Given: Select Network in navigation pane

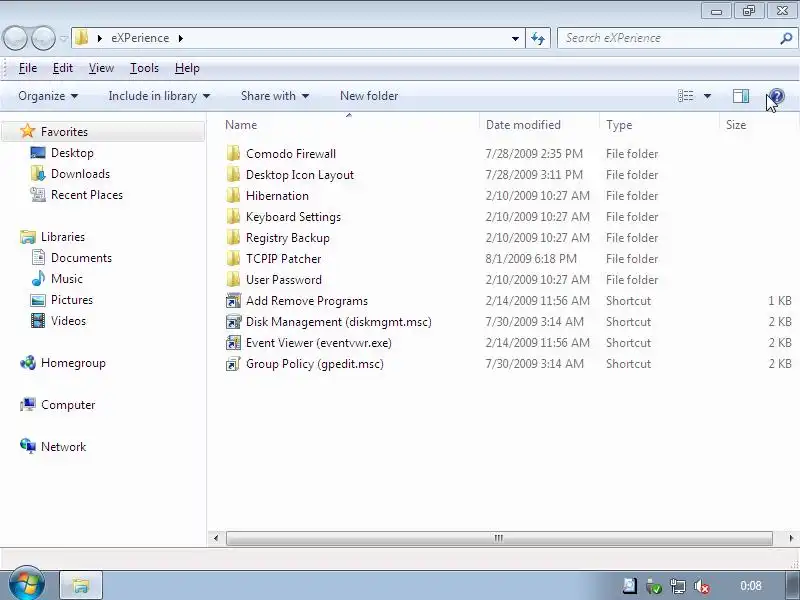Looking at the screenshot, I should (63, 446).
